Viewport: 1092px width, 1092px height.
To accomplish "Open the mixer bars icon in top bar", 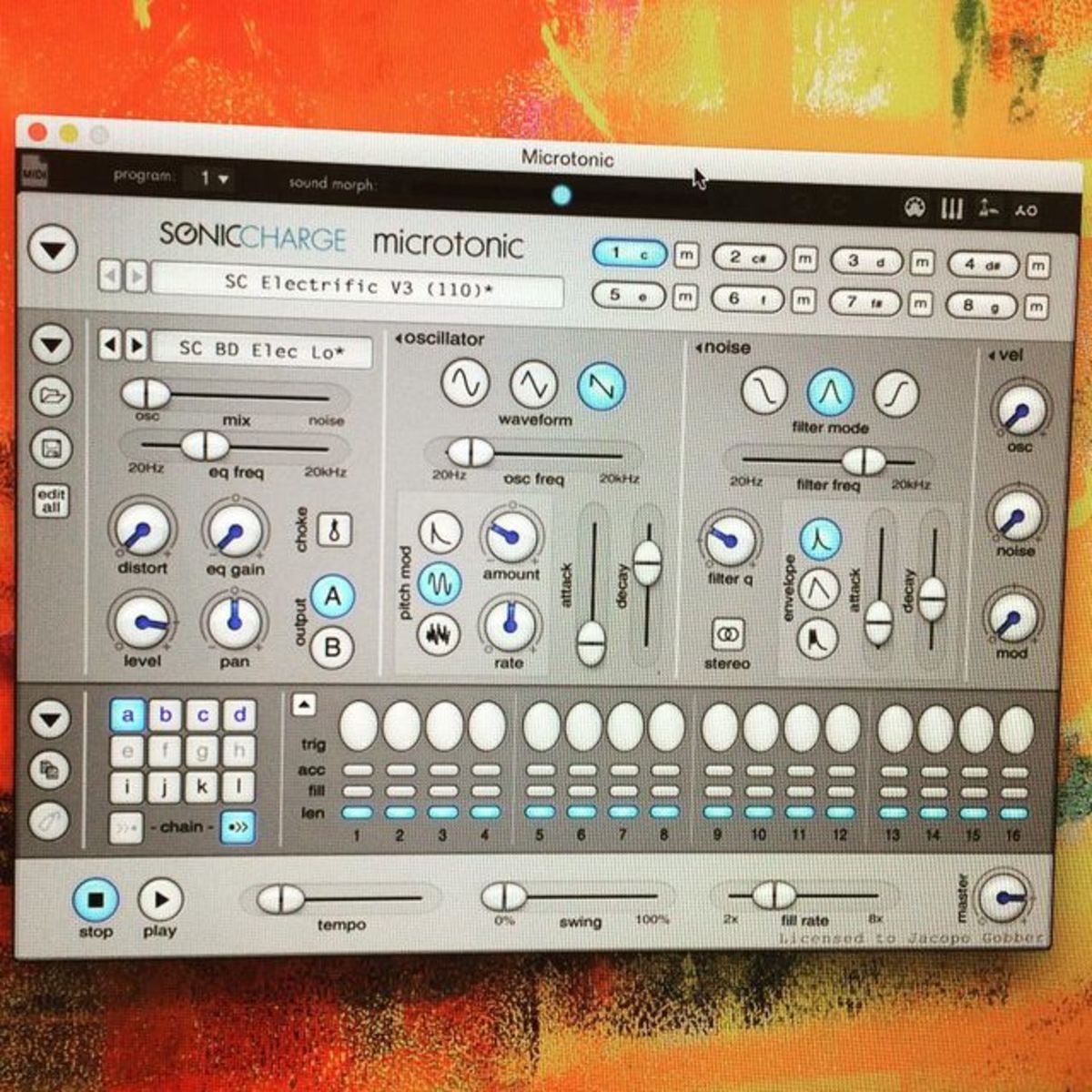I will click(952, 209).
